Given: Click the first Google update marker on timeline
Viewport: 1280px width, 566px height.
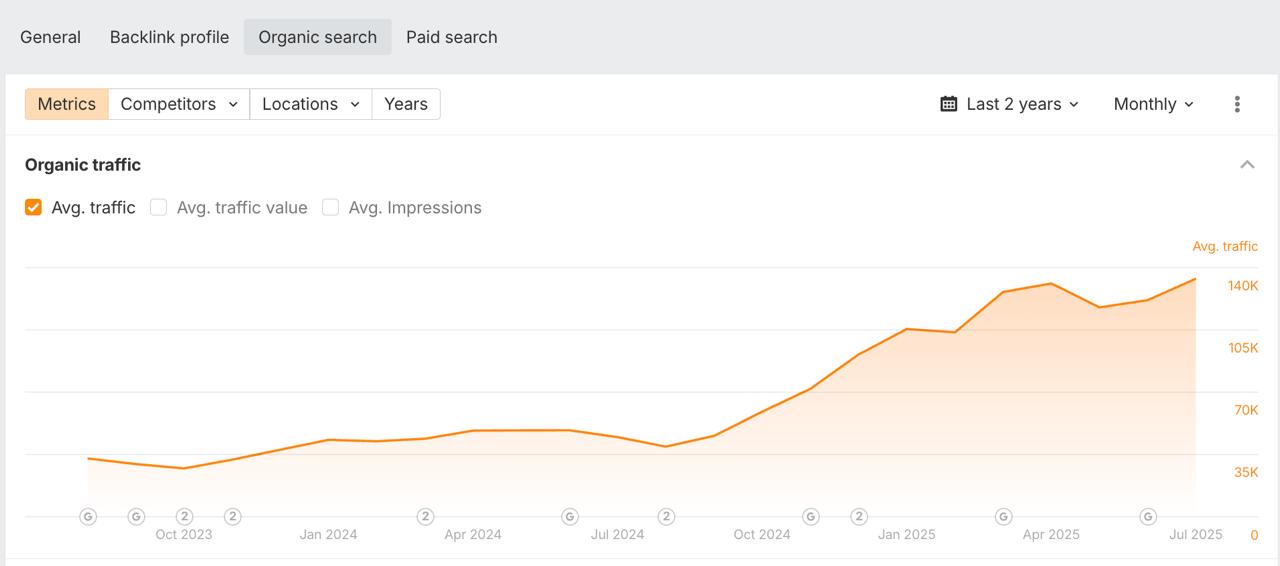Looking at the screenshot, I should coord(88,517).
